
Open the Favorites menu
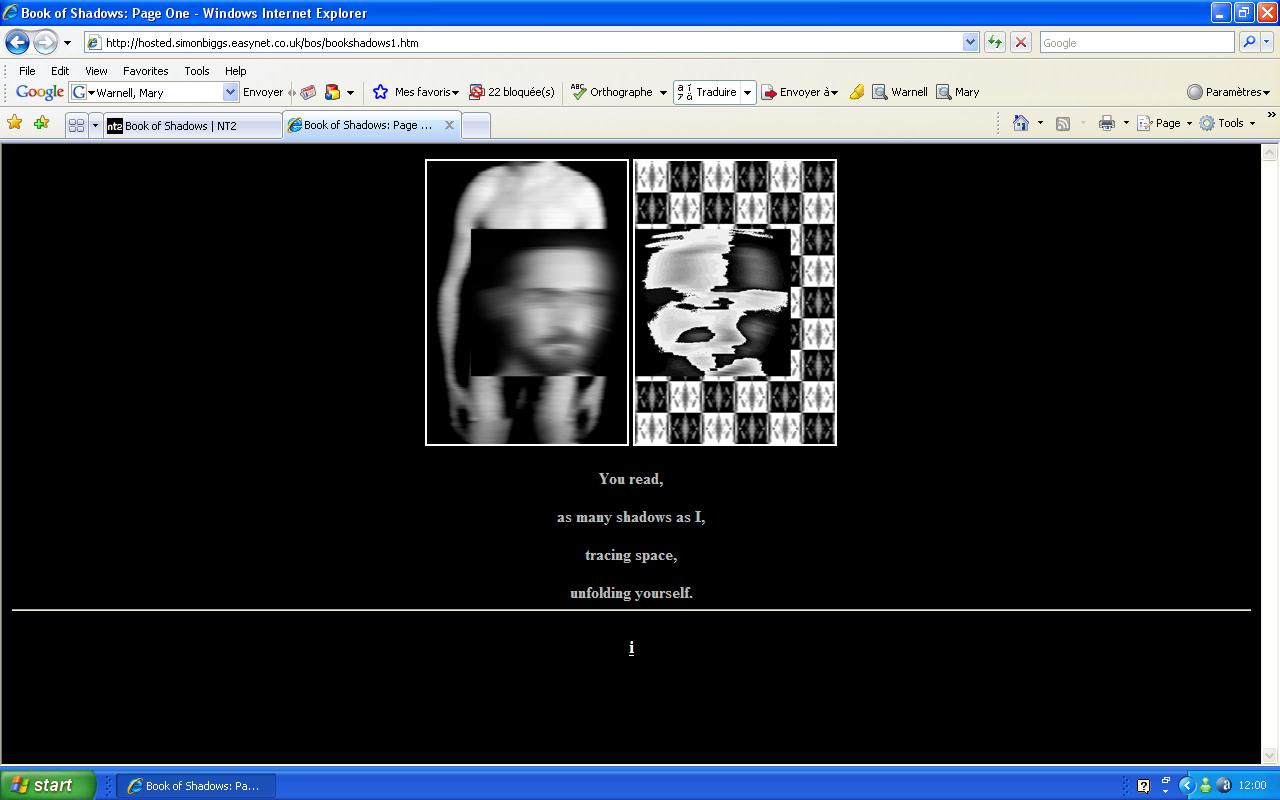point(145,71)
